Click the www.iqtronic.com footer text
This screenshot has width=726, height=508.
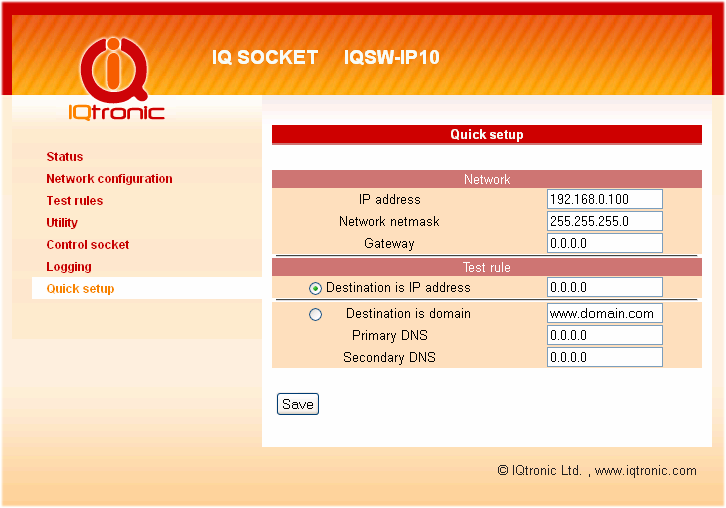[645, 471]
